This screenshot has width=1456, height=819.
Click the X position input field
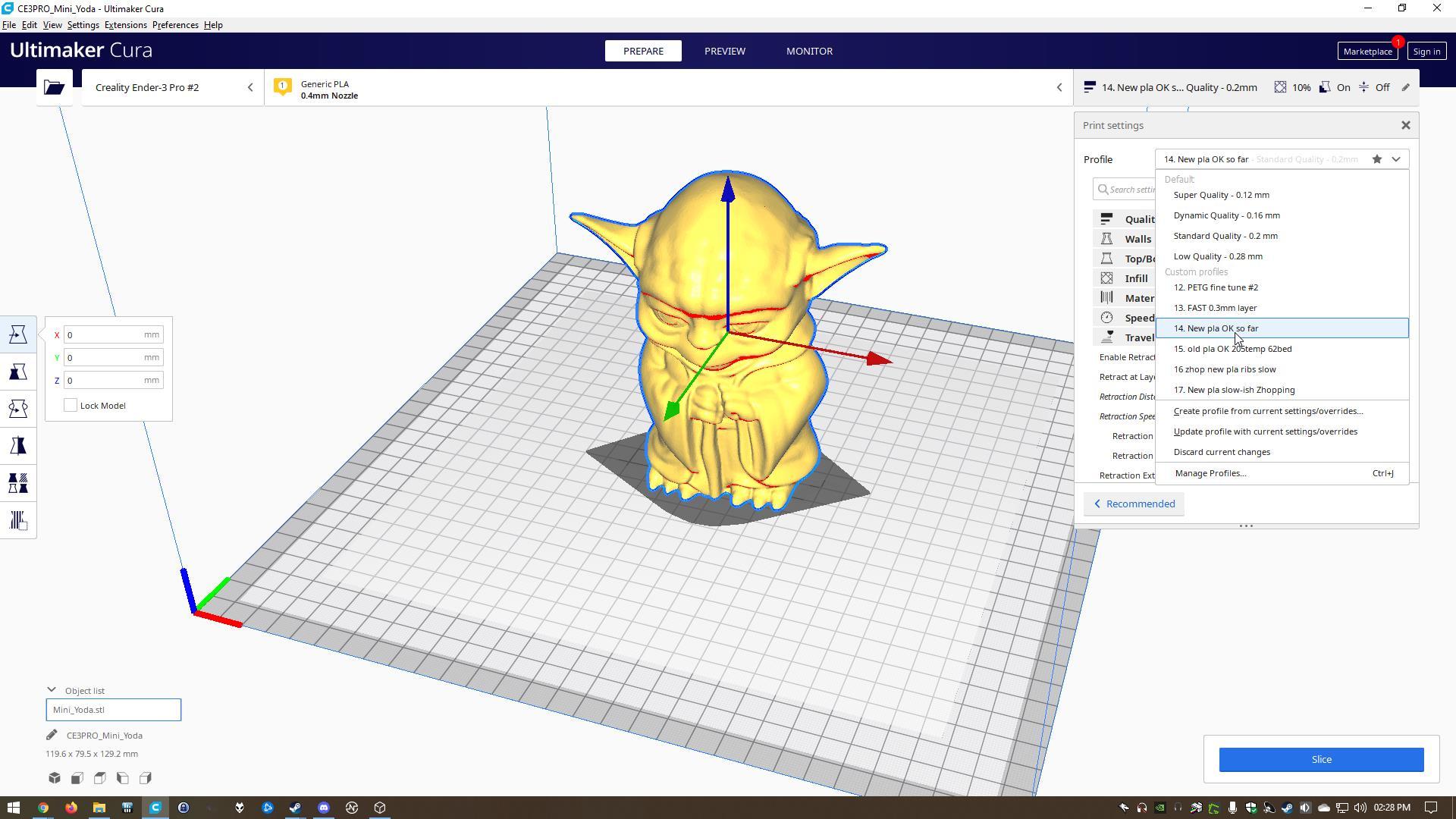tap(104, 334)
